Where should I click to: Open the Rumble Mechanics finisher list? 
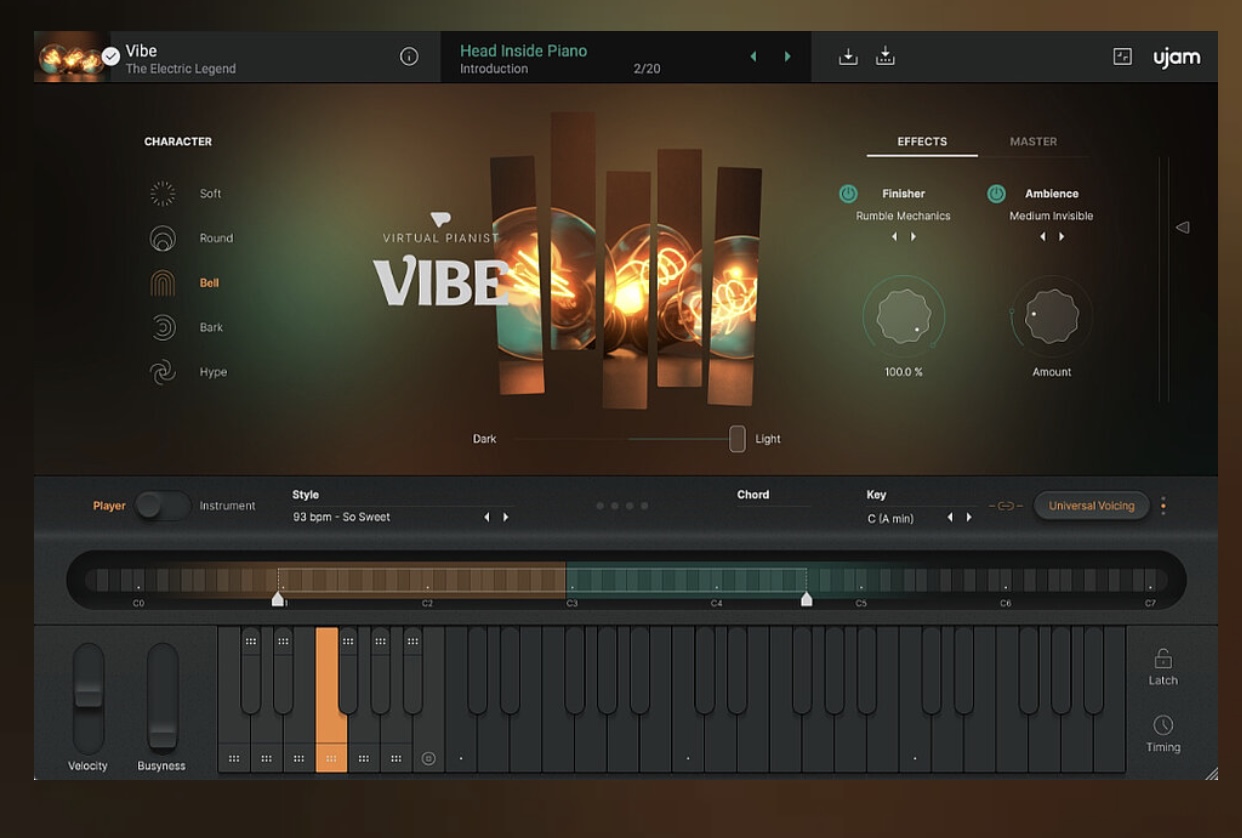[x=903, y=216]
